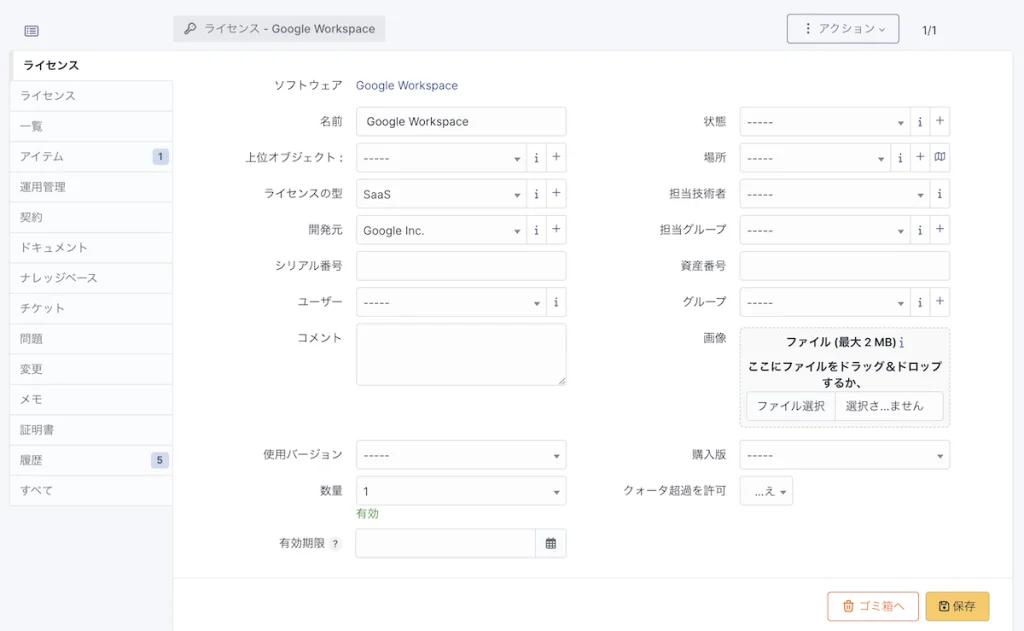The width and height of the screenshot is (1024, 631).
Task: Open メモ tab in sidebar
Action: (x=91, y=400)
